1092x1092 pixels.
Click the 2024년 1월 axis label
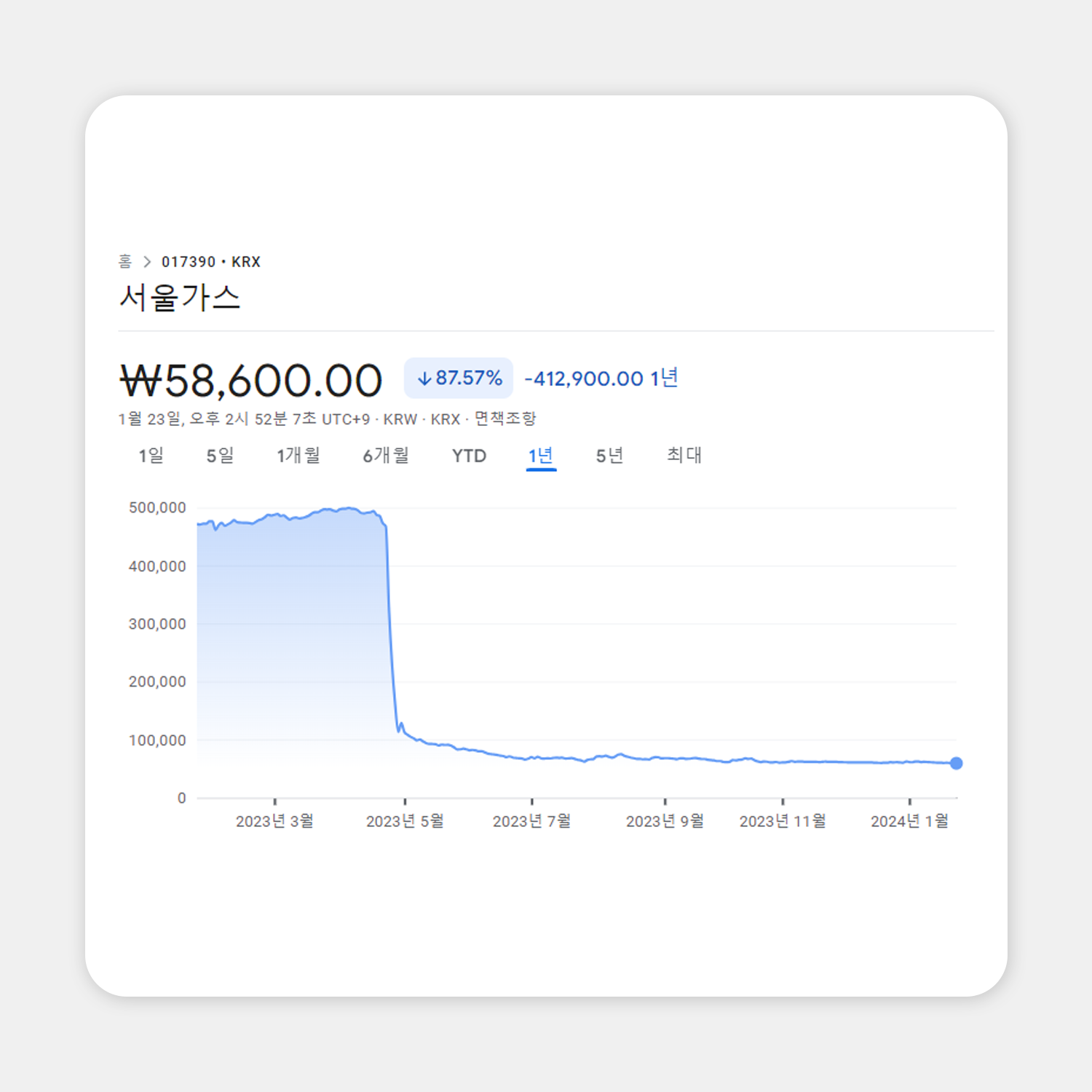(909, 821)
